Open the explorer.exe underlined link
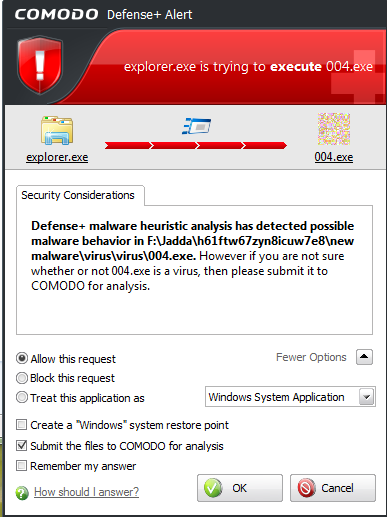This screenshot has height=517, width=387. click(57, 157)
